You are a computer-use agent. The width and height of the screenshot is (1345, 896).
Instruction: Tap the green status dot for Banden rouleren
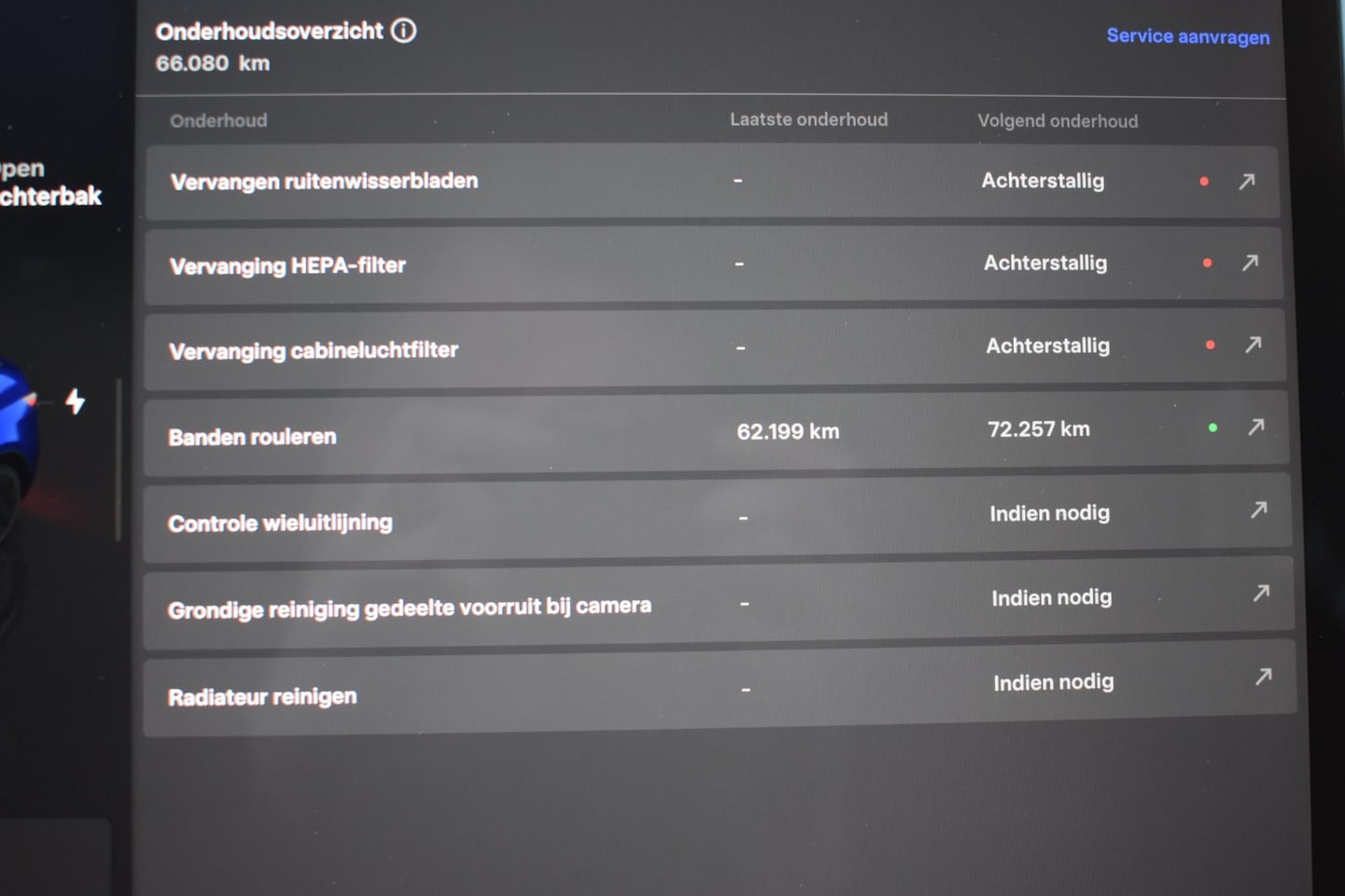point(1212,427)
